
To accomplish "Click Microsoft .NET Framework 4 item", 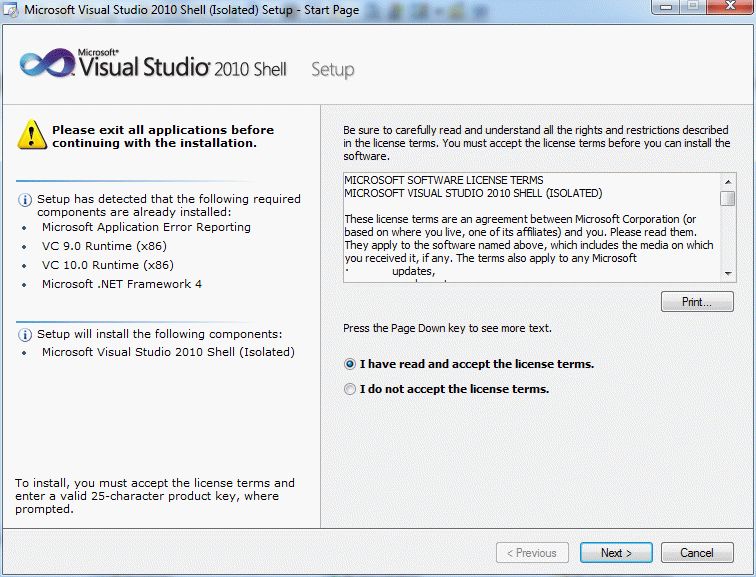I will 122,284.
